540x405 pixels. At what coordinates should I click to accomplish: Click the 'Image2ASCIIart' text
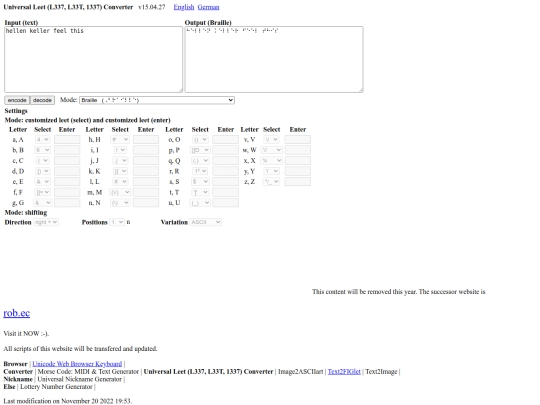[301, 372]
